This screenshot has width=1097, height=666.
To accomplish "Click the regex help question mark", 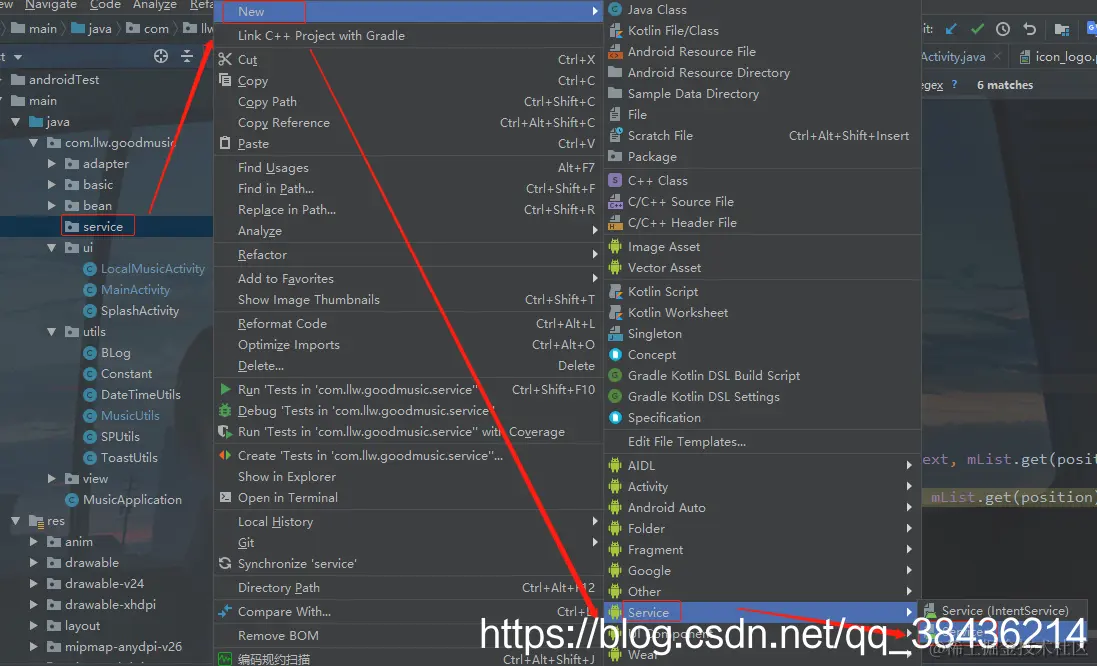I will tap(954, 84).
